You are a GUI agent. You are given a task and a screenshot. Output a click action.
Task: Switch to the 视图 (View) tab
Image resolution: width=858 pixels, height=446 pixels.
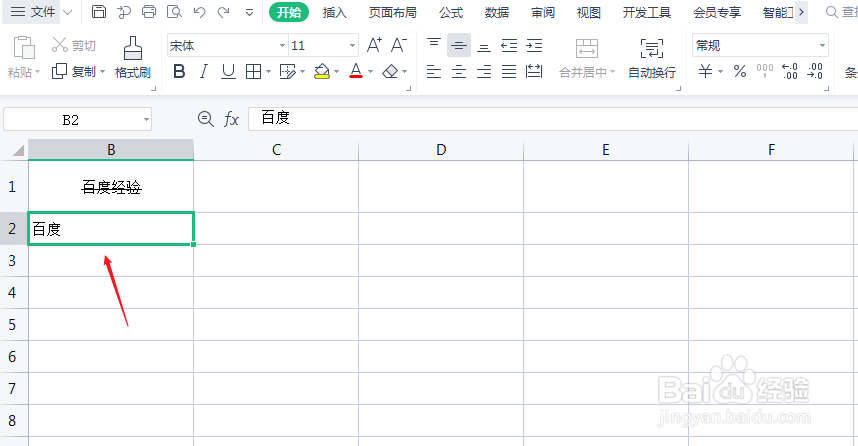(589, 12)
